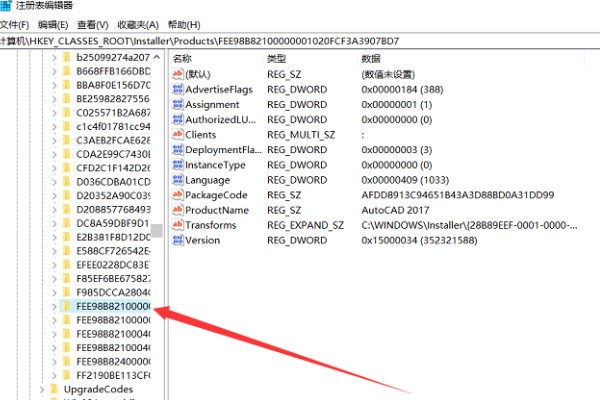Click the Registry Editor app icon in title bar
The image size is (600, 400).
[7, 6]
